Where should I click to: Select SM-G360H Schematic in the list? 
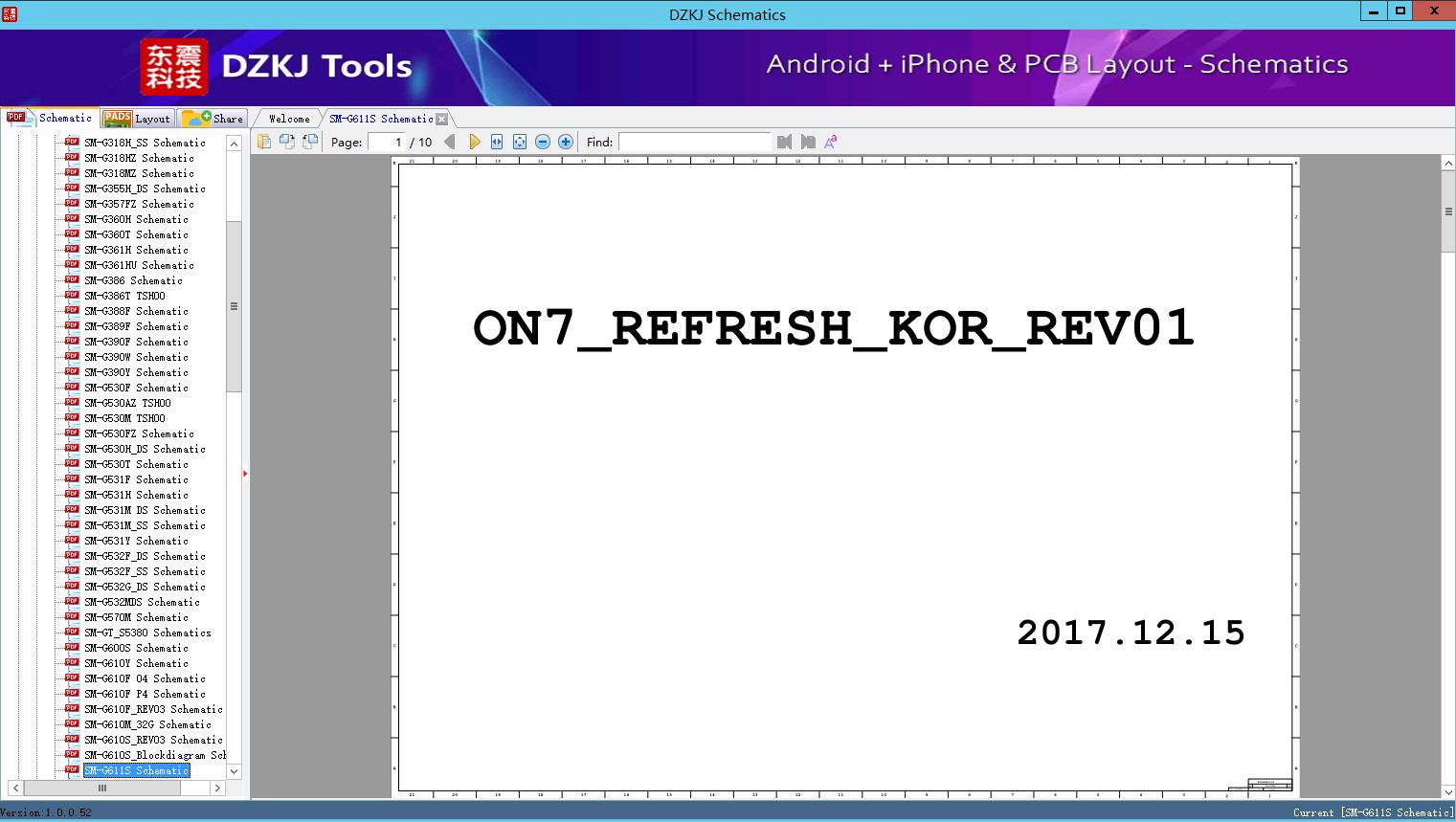coord(136,219)
